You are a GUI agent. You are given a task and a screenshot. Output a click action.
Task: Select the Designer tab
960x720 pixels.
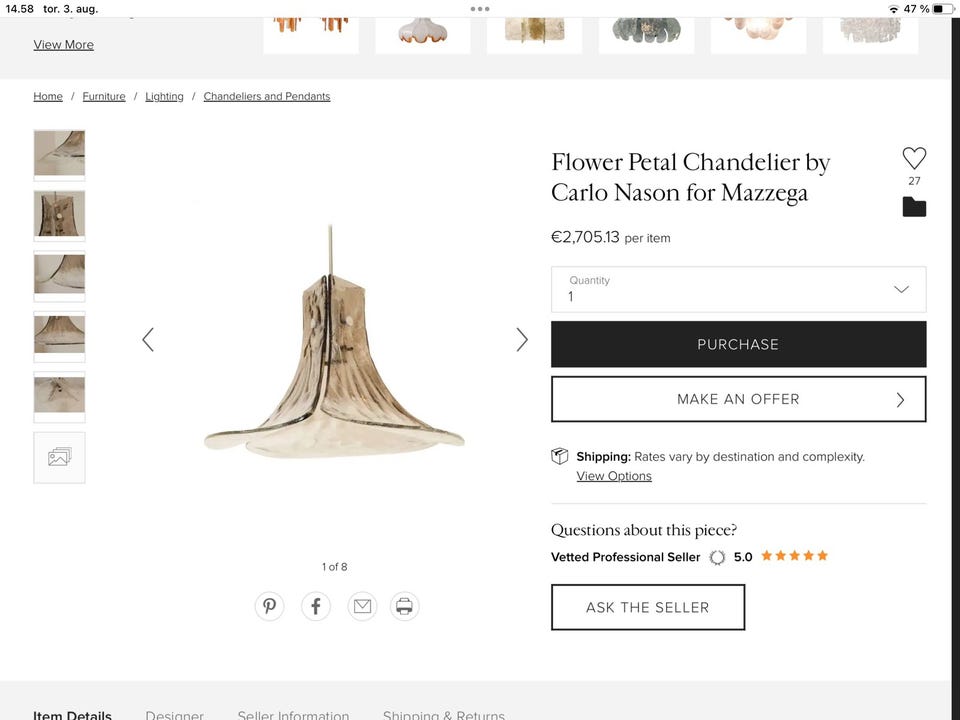pyautogui.click(x=174, y=715)
